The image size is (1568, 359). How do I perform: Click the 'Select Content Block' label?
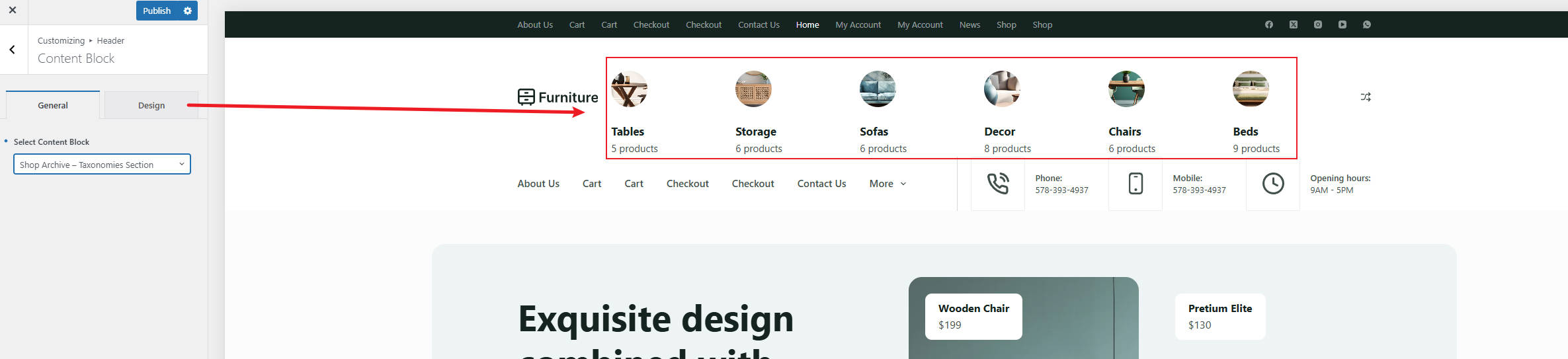pyautogui.click(x=52, y=142)
